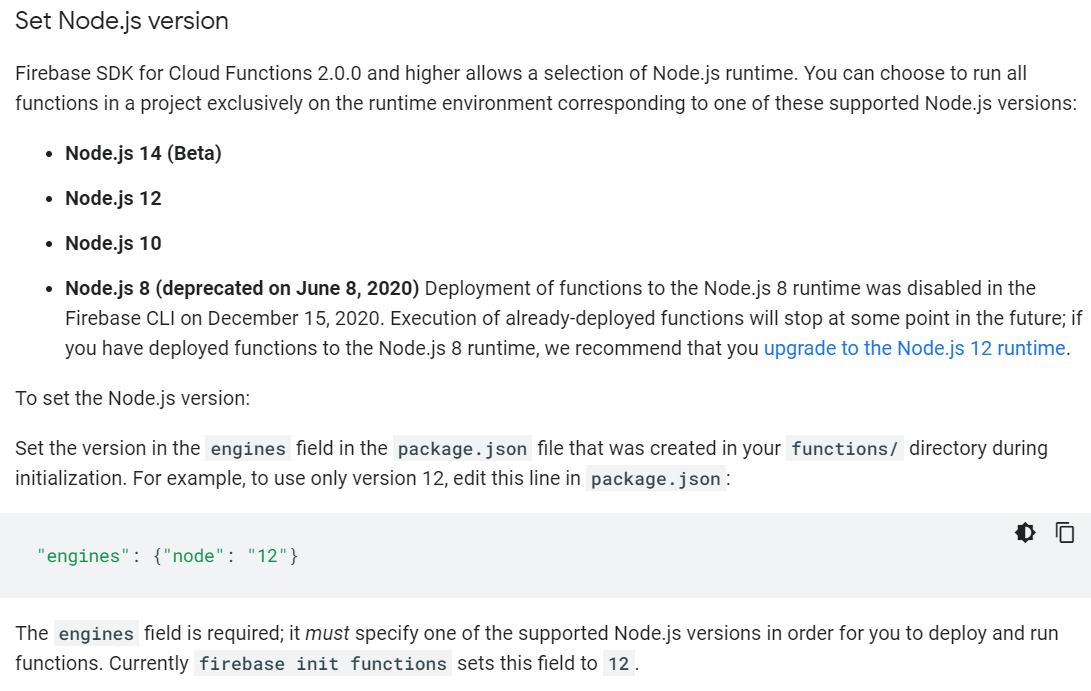Click the Set Node.js version heading

pyautogui.click(x=122, y=21)
